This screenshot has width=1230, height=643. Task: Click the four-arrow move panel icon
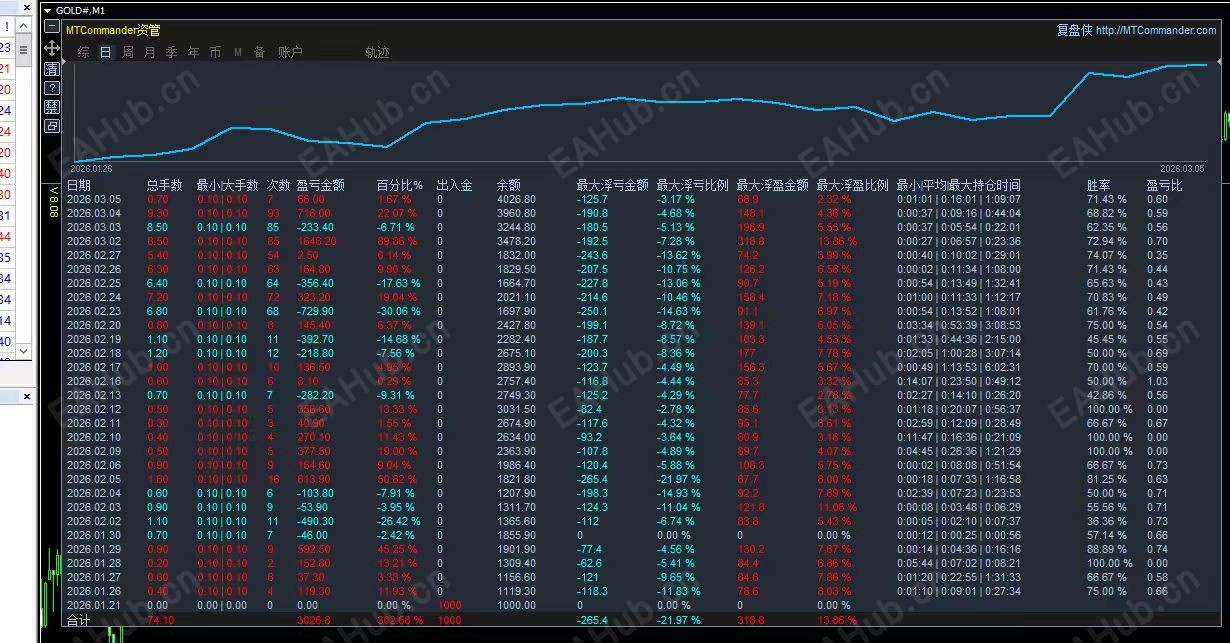(52, 48)
